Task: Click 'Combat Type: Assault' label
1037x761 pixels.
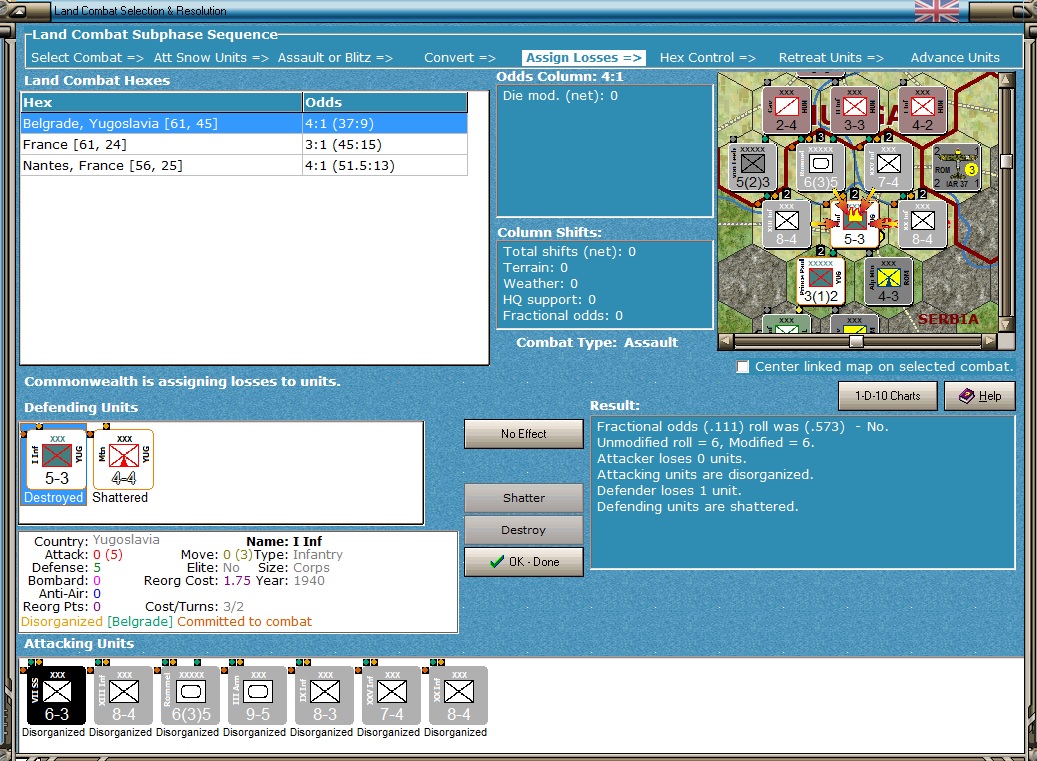Action: (597, 342)
